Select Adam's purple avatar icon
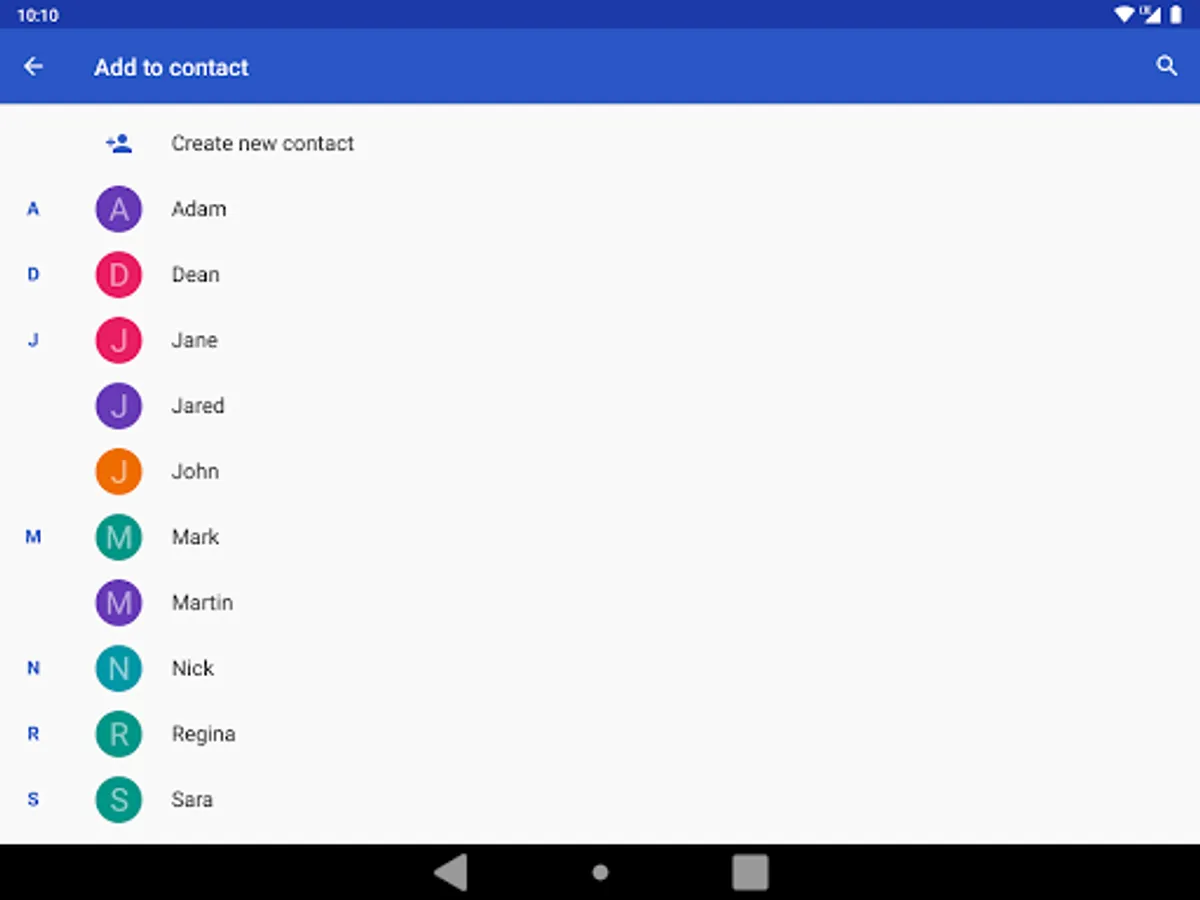The height and width of the screenshot is (900, 1200). [119, 209]
